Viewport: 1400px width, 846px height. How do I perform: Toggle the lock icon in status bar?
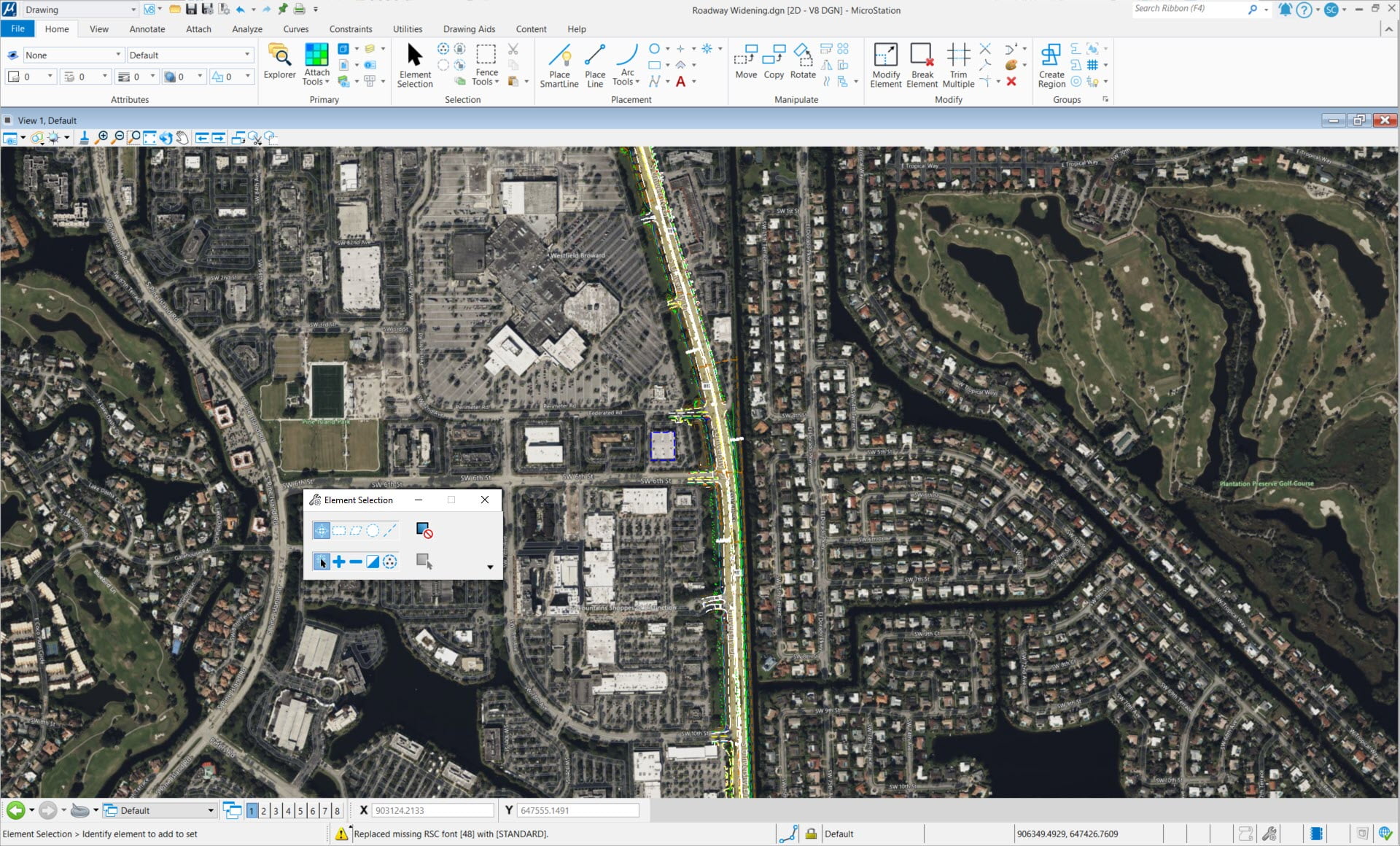(x=810, y=834)
